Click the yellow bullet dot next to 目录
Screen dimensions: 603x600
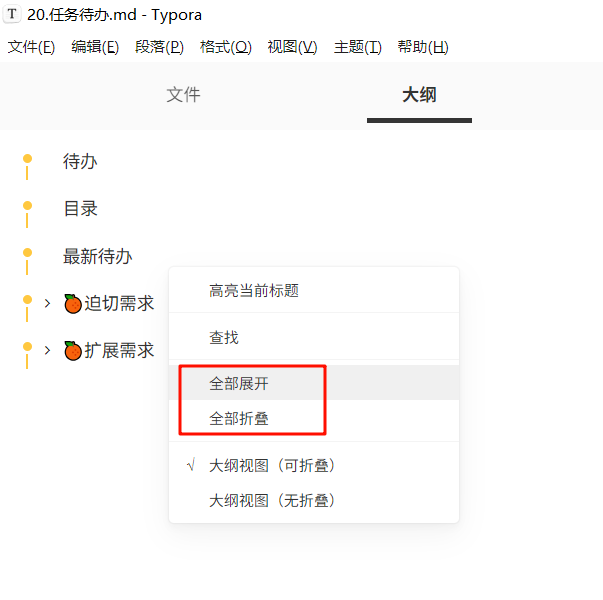(27, 205)
